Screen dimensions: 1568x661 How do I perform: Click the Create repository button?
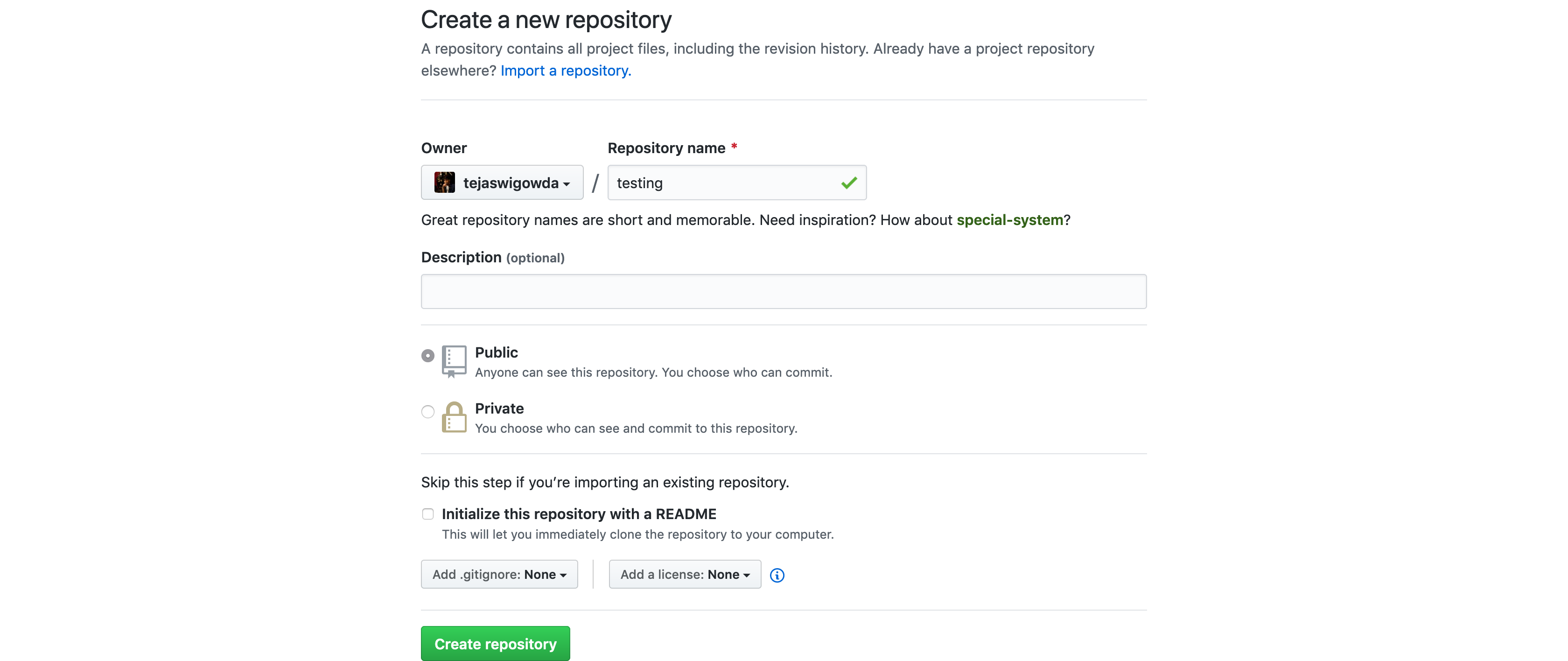tap(496, 643)
